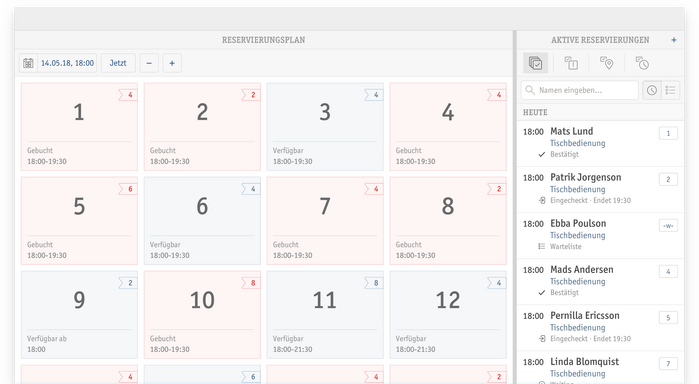Select table 2 card
Viewport: 699px width, 384px height.
202,127
